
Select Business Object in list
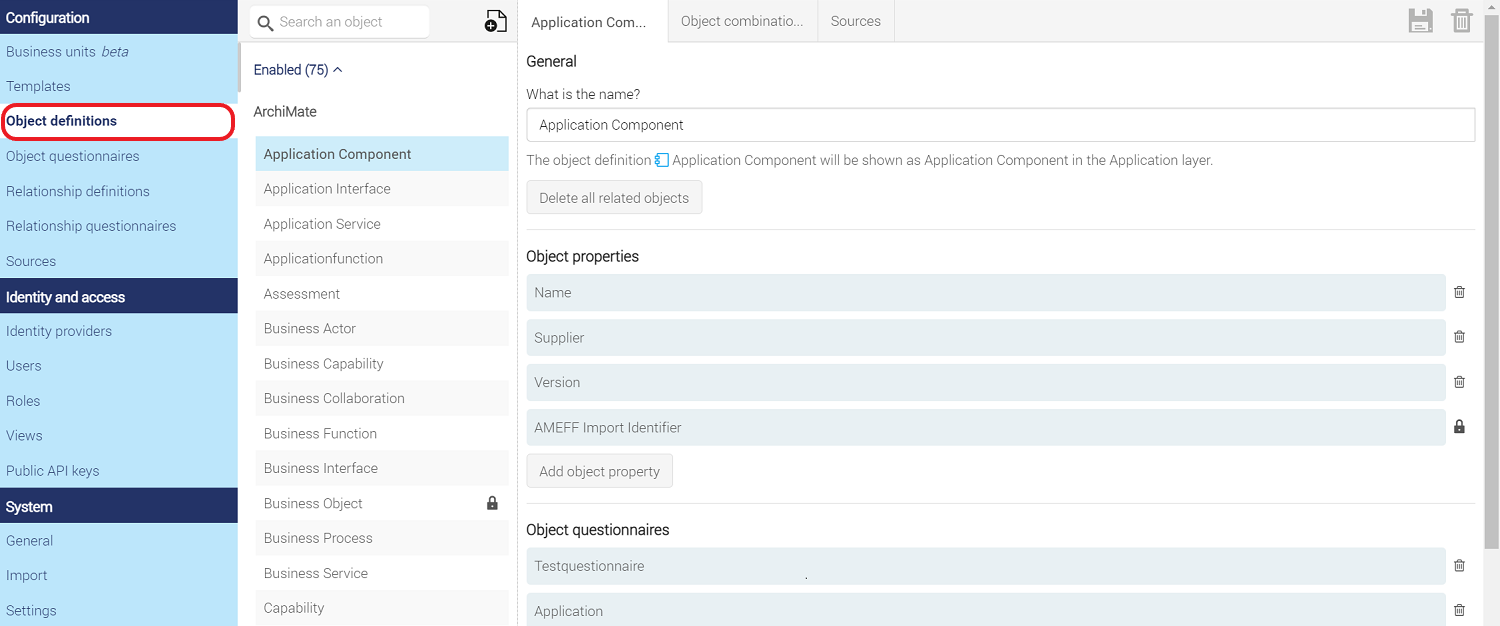[382, 503]
